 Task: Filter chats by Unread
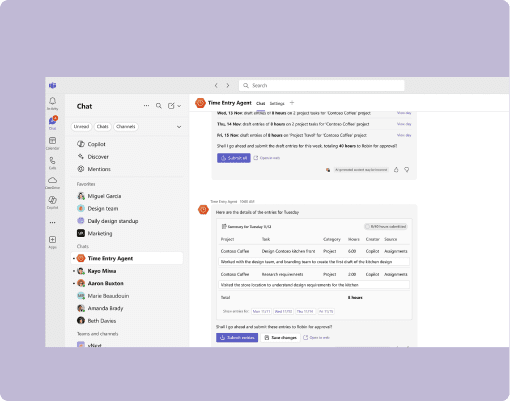81,127
